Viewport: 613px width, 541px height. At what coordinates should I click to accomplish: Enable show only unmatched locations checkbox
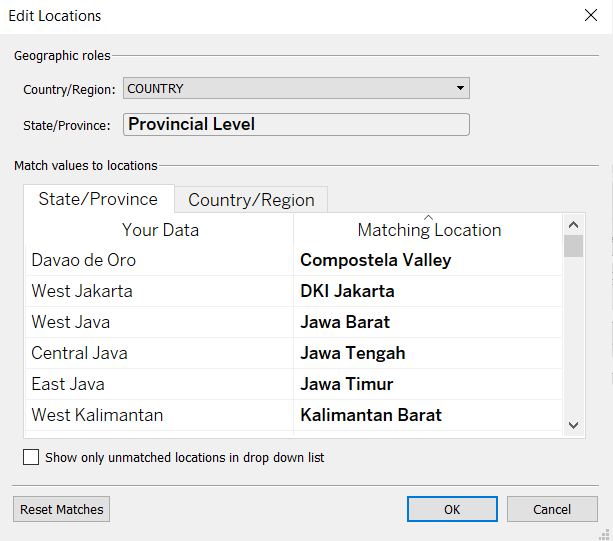point(31,457)
